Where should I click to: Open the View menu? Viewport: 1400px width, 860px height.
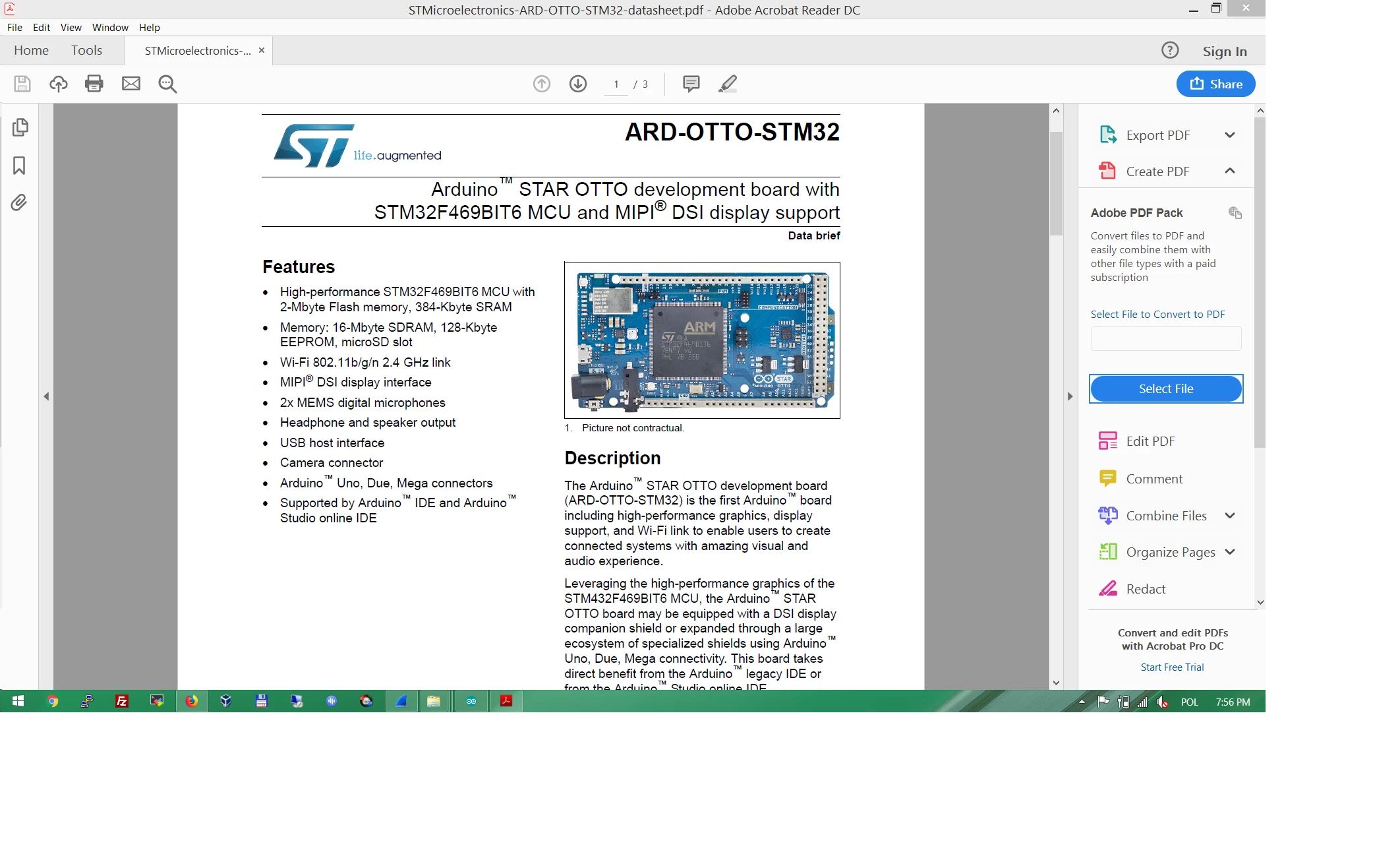point(71,27)
